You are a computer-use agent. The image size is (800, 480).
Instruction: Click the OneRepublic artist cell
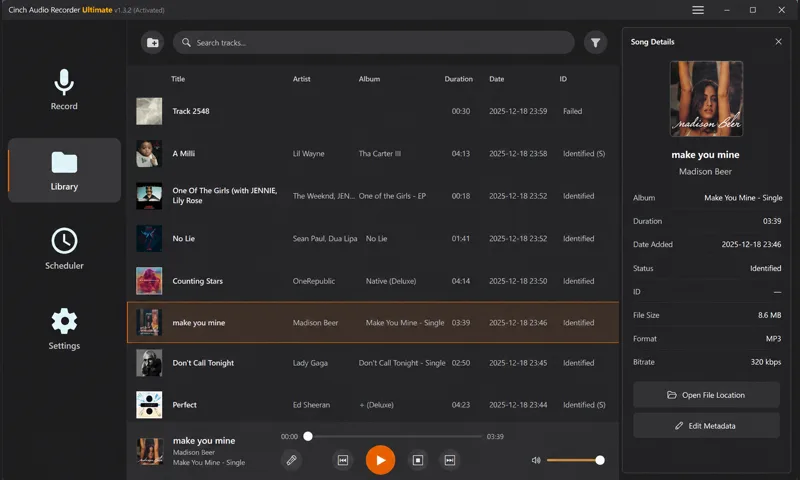coord(314,281)
